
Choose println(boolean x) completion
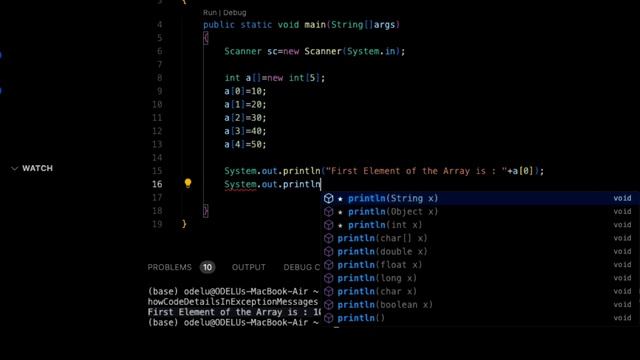tap(480, 305)
